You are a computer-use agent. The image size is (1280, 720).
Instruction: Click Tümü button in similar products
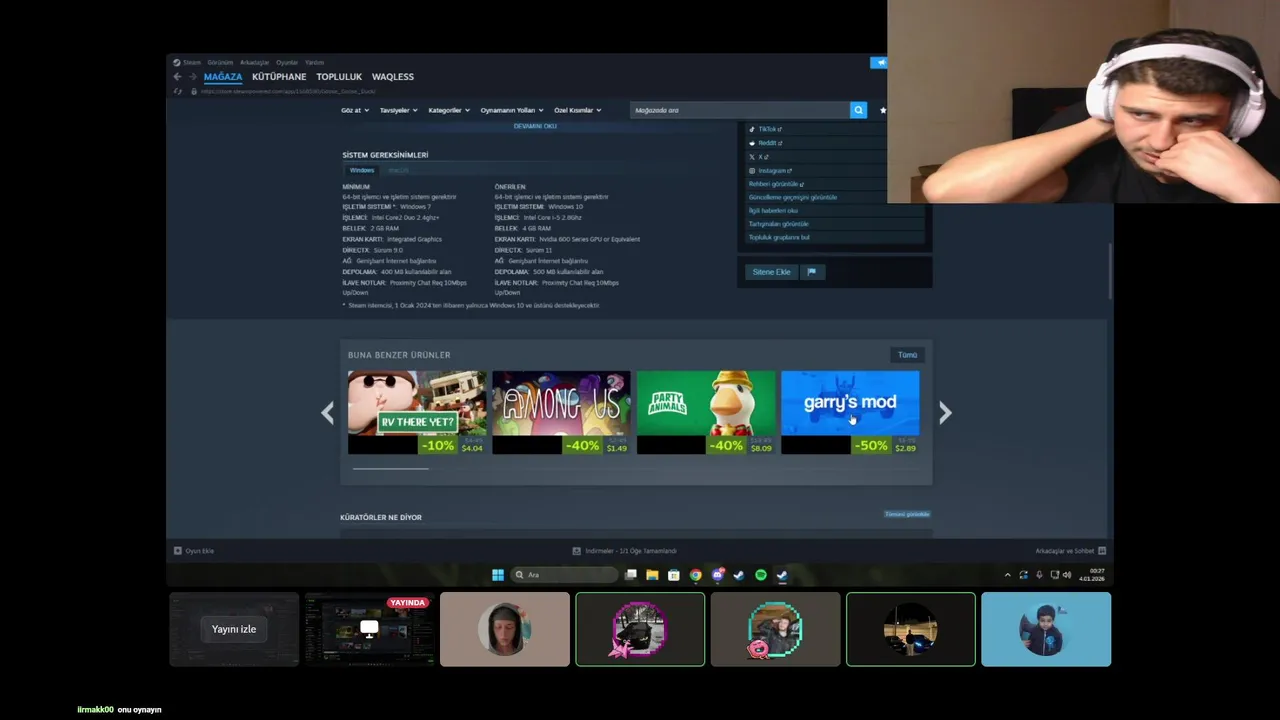click(907, 355)
